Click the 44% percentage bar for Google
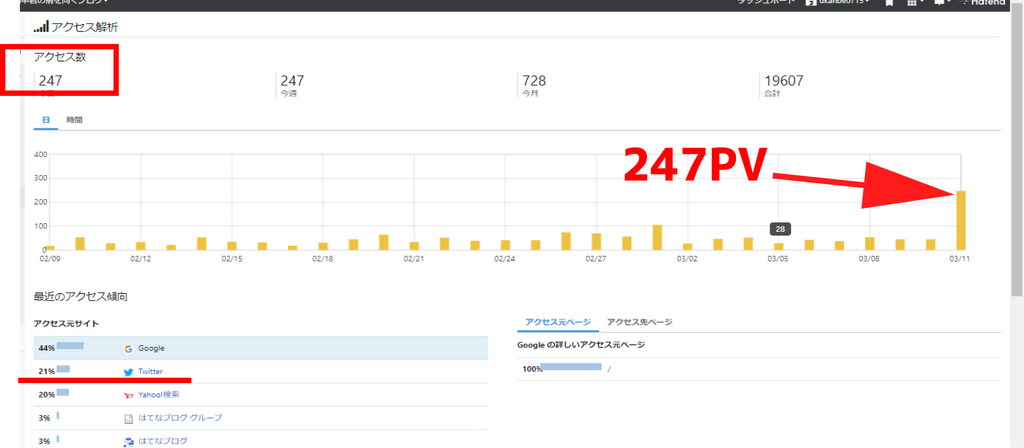1024x448 pixels. (70, 345)
